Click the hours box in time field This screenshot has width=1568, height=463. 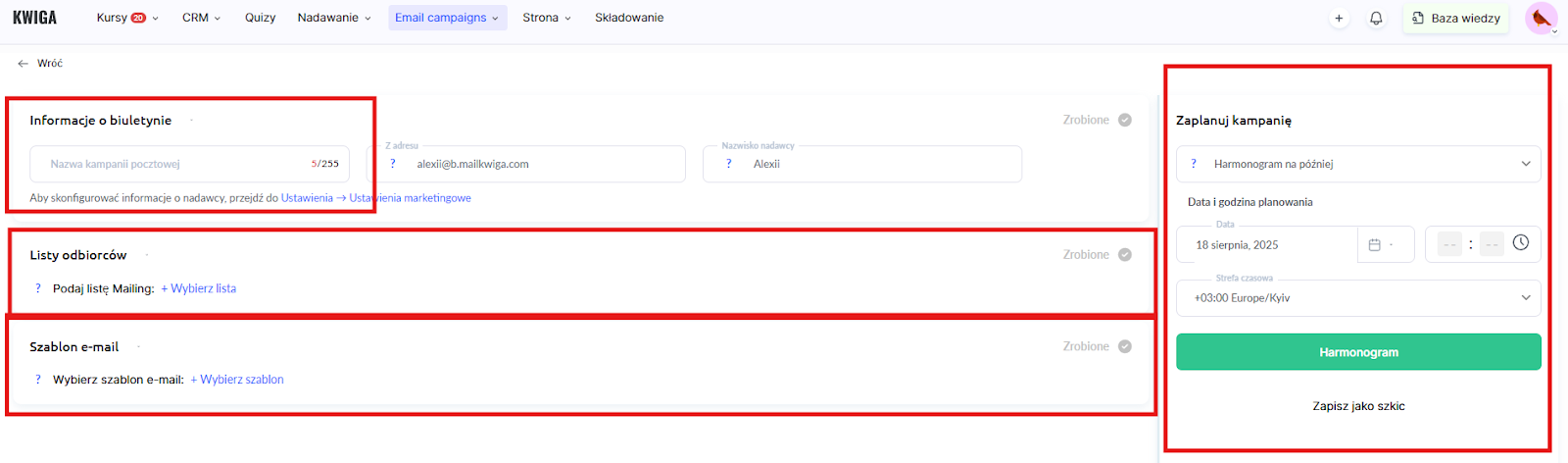(x=1449, y=245)
